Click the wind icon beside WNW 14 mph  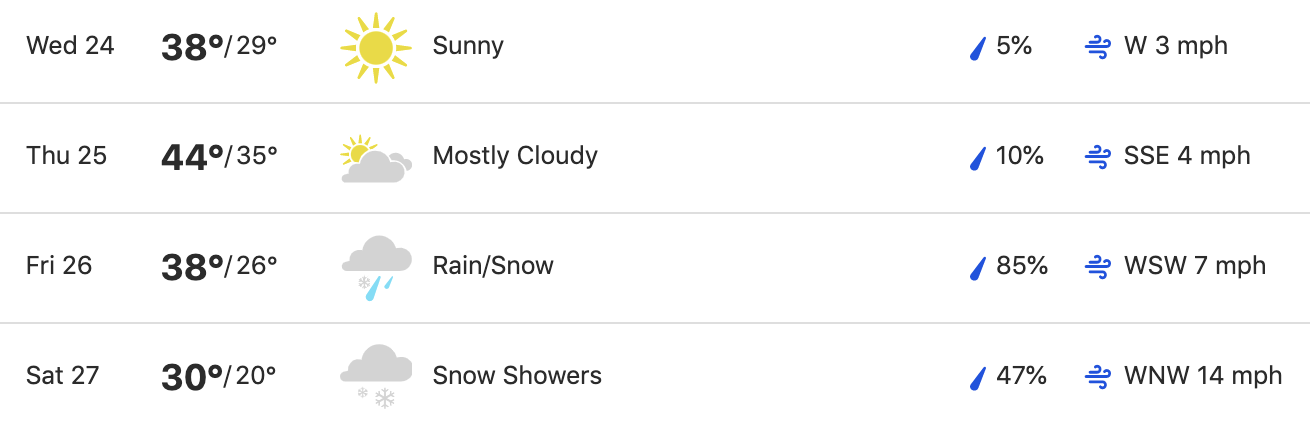tap(1098, 377)
